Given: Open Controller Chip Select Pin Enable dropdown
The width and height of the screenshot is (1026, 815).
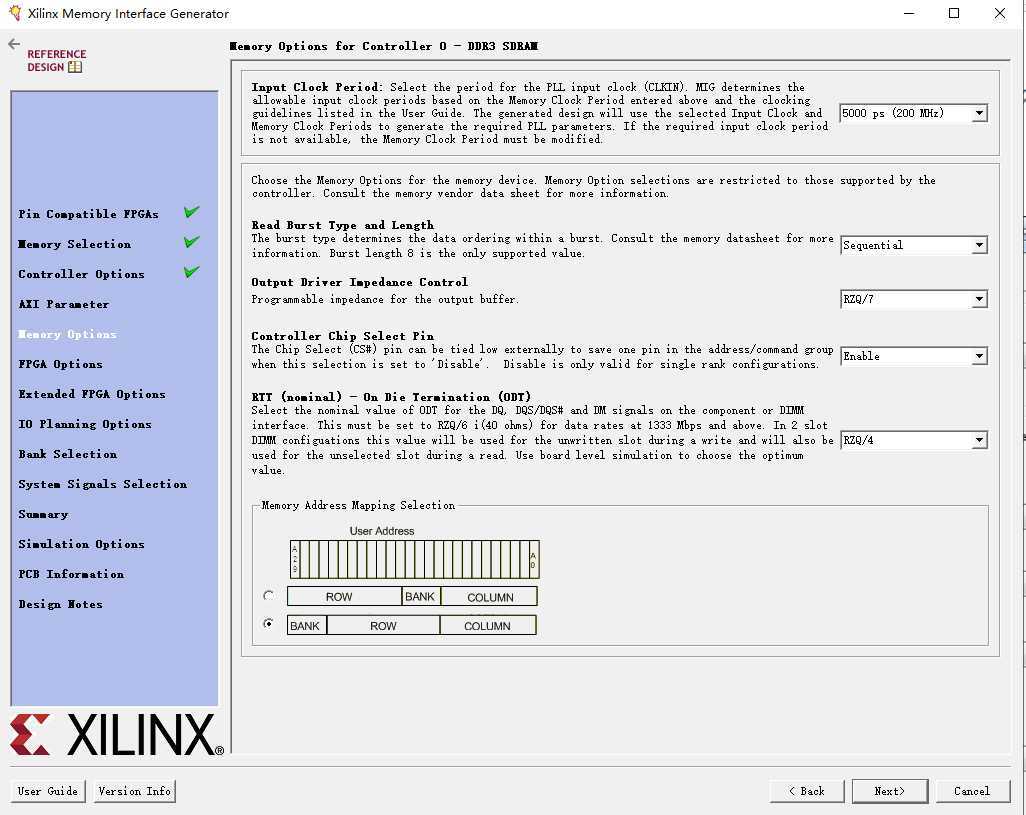Looking at the screenshot, I should (x=913, y=356).
